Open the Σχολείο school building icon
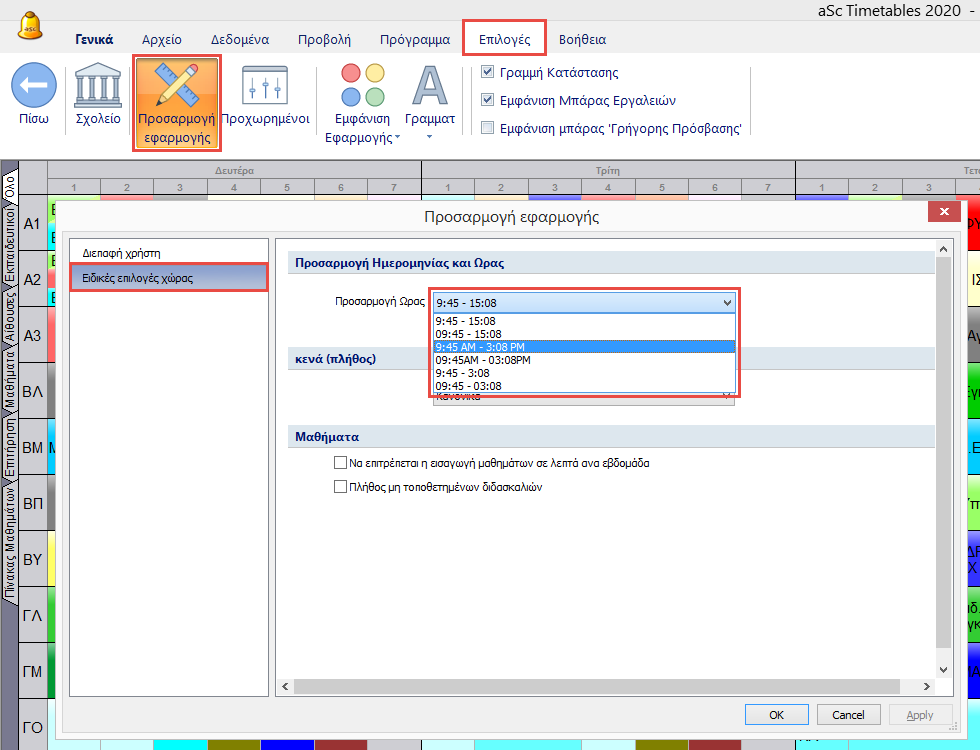The width and height of the screenshot is (980, 750). tap(98, 87)
